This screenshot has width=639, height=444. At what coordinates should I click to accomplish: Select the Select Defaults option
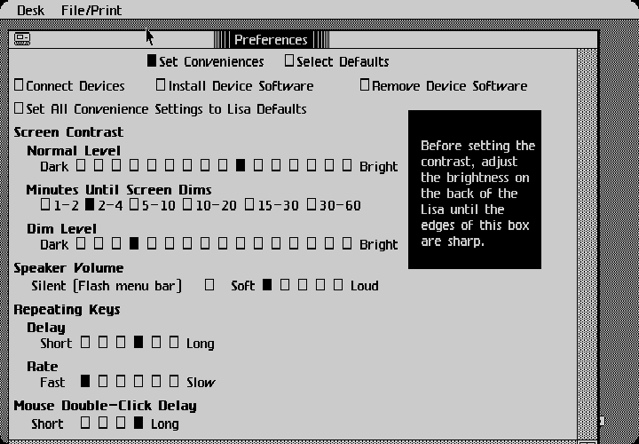point(289,61)
